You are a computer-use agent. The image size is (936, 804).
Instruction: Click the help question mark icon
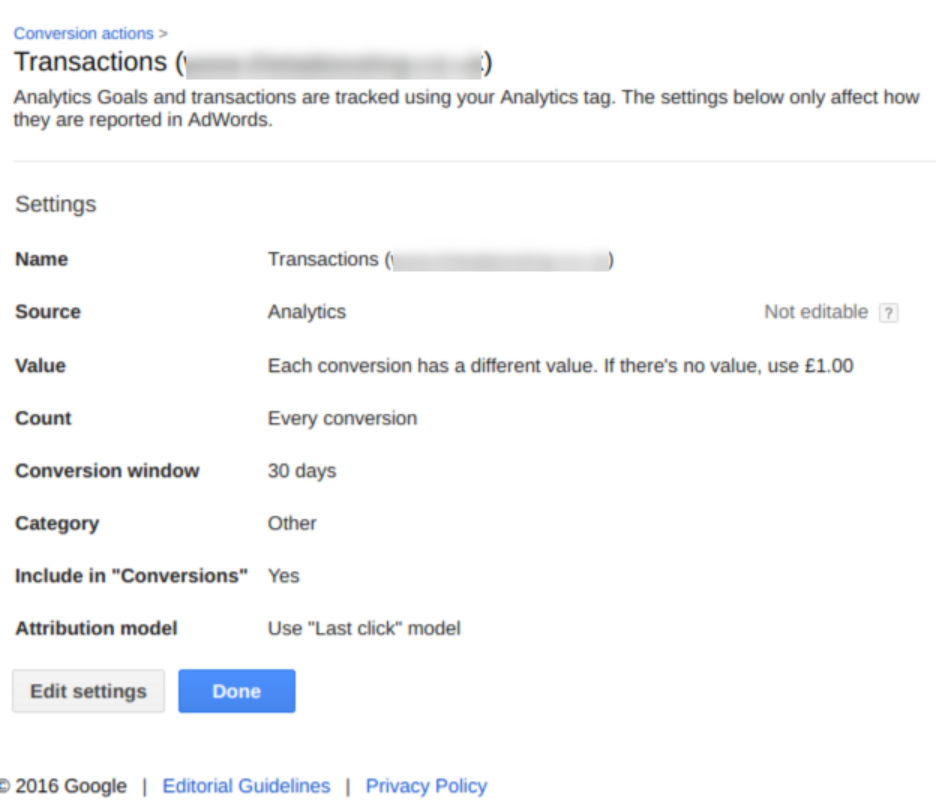click(888, 313)
